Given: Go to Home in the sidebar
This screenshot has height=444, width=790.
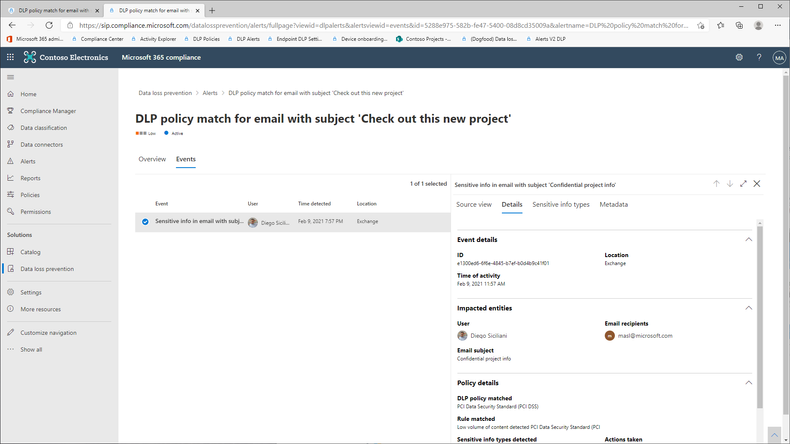Looking at the screenshot, I should [x=28, y=94].
